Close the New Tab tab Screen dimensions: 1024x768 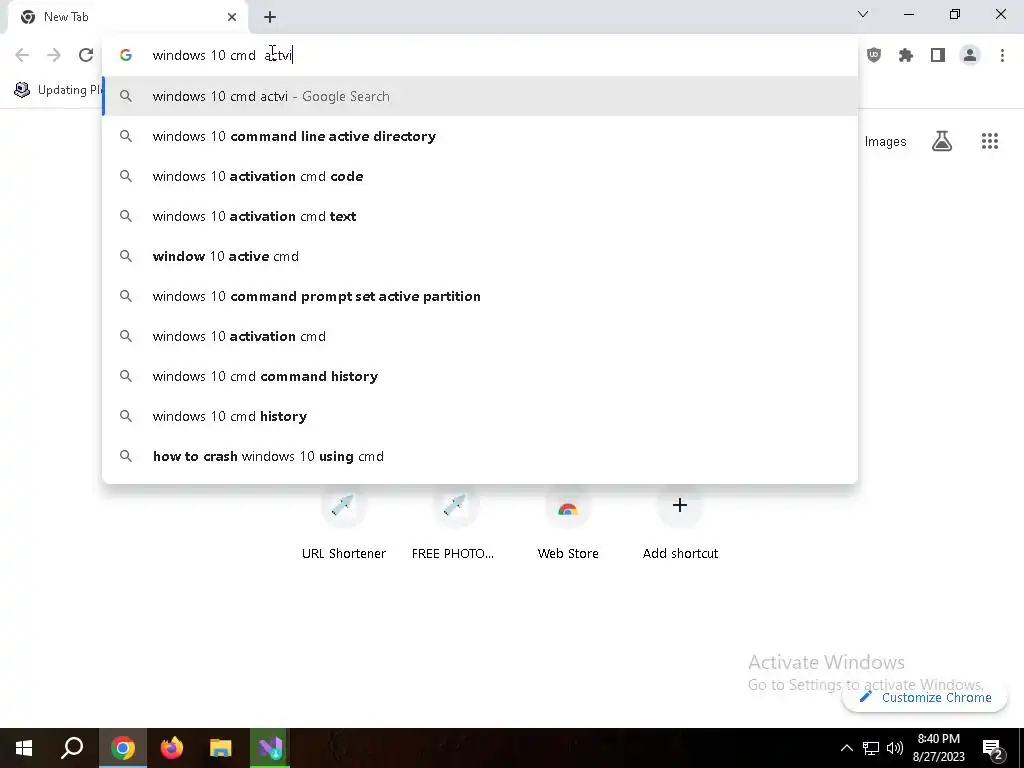[232, 17]
